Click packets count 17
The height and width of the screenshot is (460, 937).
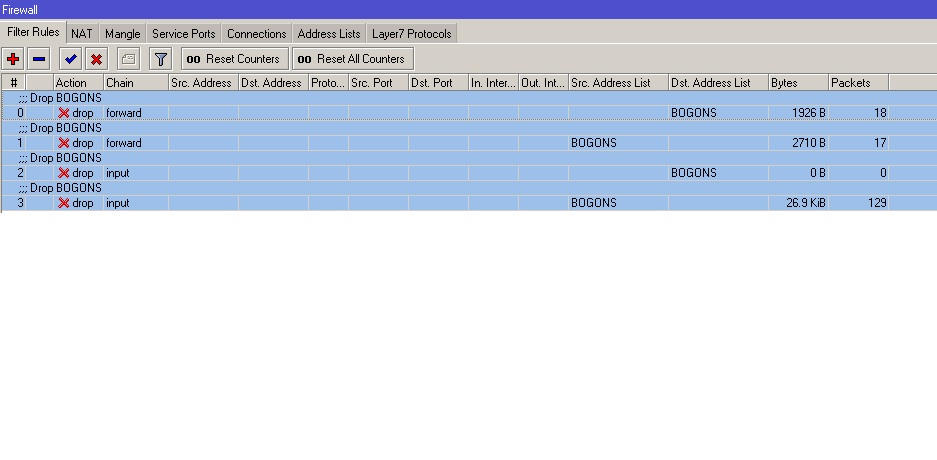tap(880, 143)
